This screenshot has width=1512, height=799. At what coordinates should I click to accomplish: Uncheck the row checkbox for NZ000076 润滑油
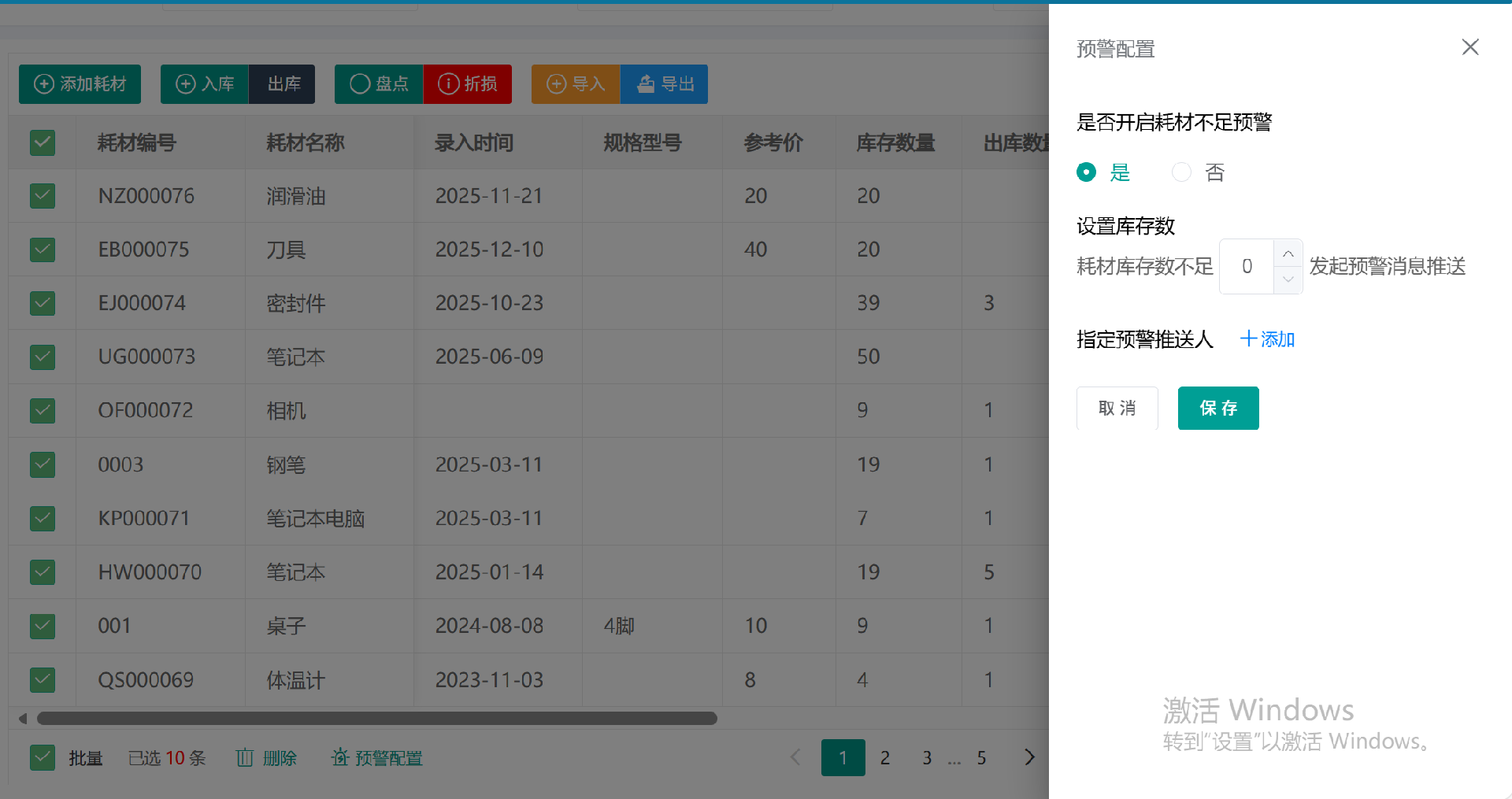[x=43, y=196]
